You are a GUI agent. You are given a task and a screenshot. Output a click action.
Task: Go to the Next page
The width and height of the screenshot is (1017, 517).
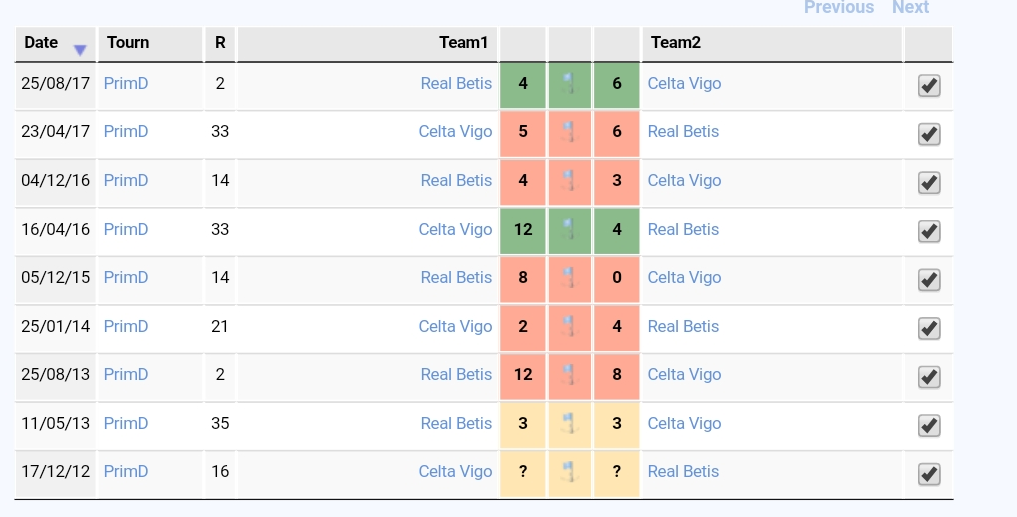910,7
